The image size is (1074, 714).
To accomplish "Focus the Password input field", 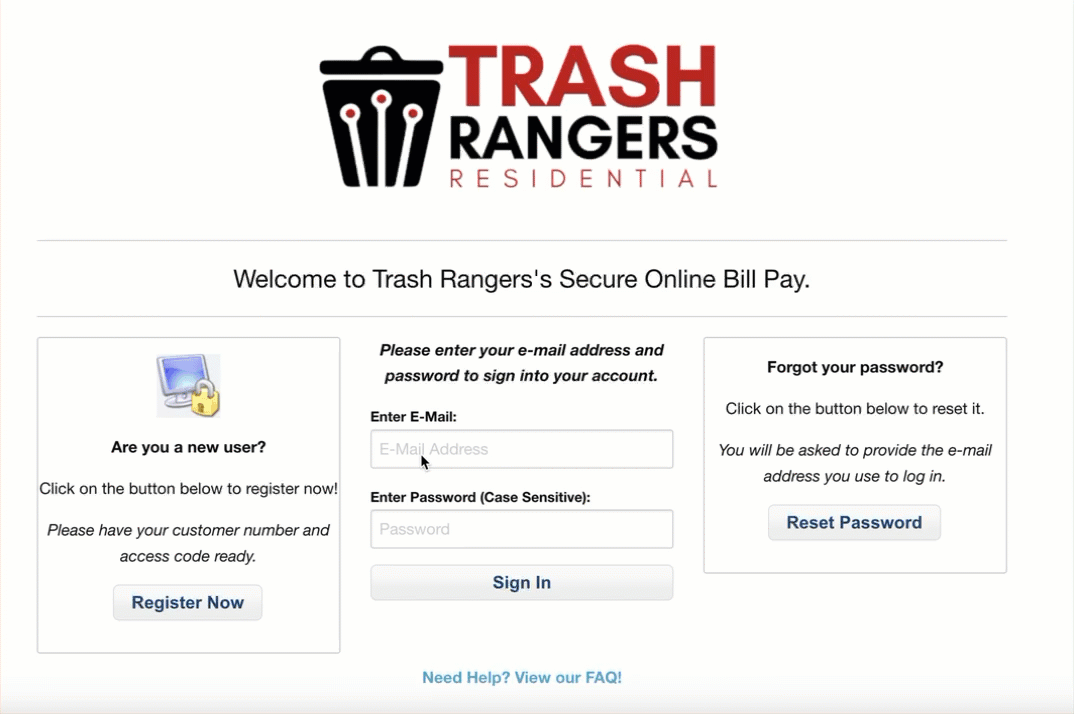I will pos(522,529).
